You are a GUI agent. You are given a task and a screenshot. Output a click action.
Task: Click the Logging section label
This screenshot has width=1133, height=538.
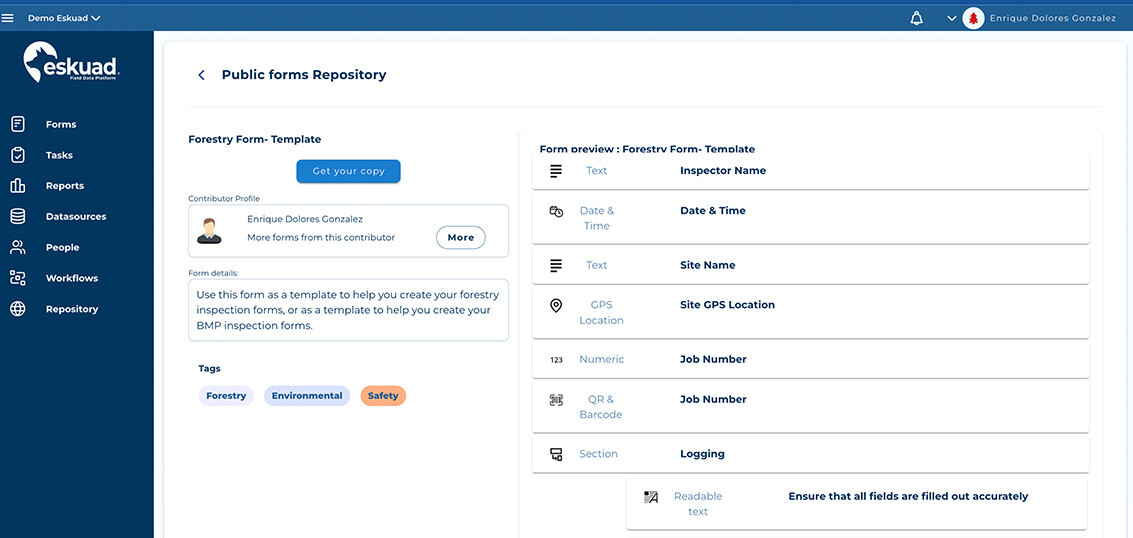click(x=702, y=454)
